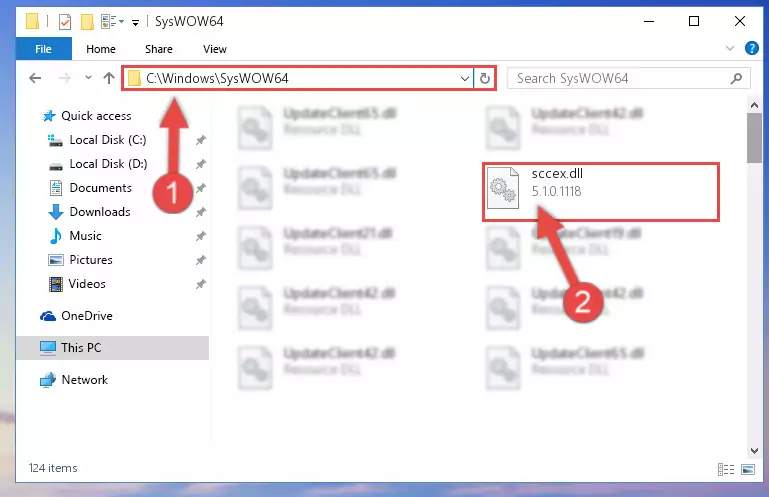Click the pin icon beside Videos

pos(201,284)
